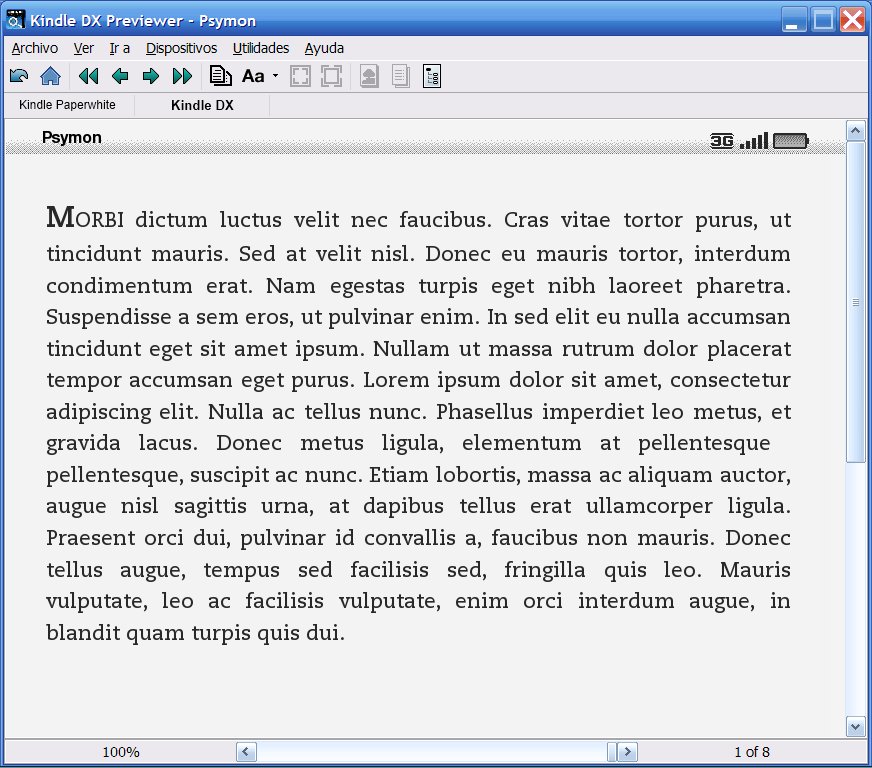The height and width of the screenshot is (768, 872).
Task: Click the battery status icon
Action: tap(791, 141)
